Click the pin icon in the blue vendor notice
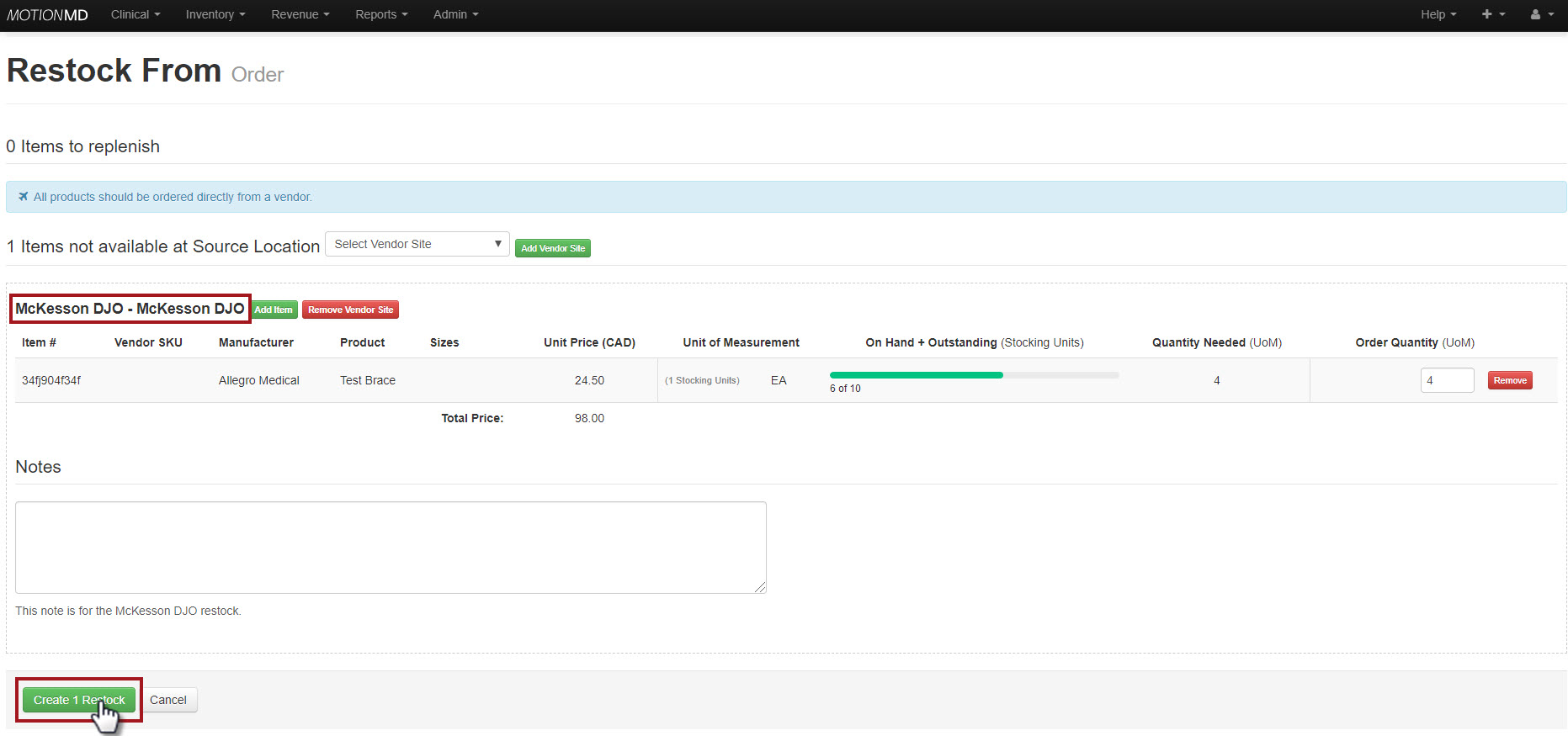Viewport: 1568px width, 736px height. [x=24, y=197]
